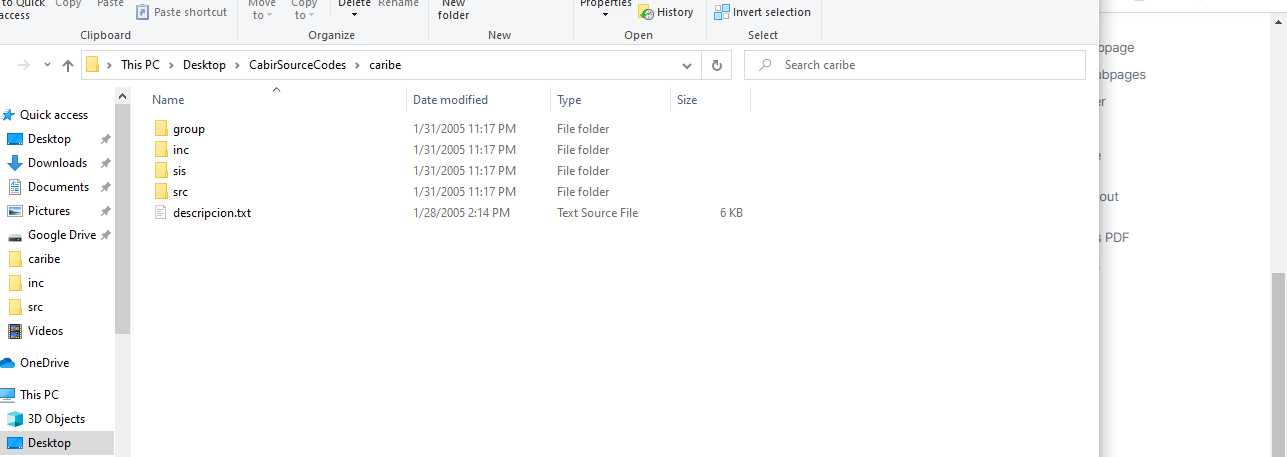Viewport: 1287px width, 457px height.
Task: Open address bar history dropdown
Action: point(686,65)
